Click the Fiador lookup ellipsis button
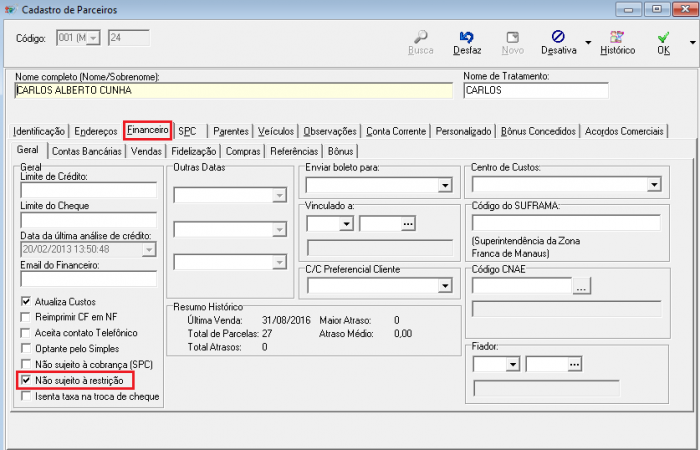The width and height of the screenshot is (700, 450). 574,365
